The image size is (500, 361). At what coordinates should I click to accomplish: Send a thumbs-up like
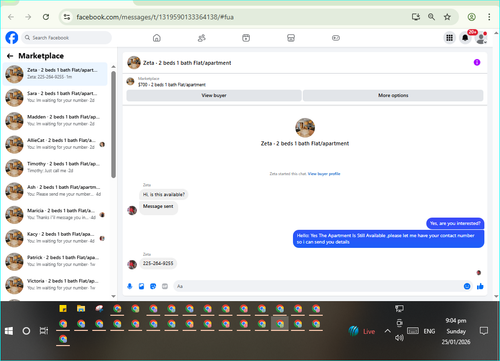click(480, 286)
